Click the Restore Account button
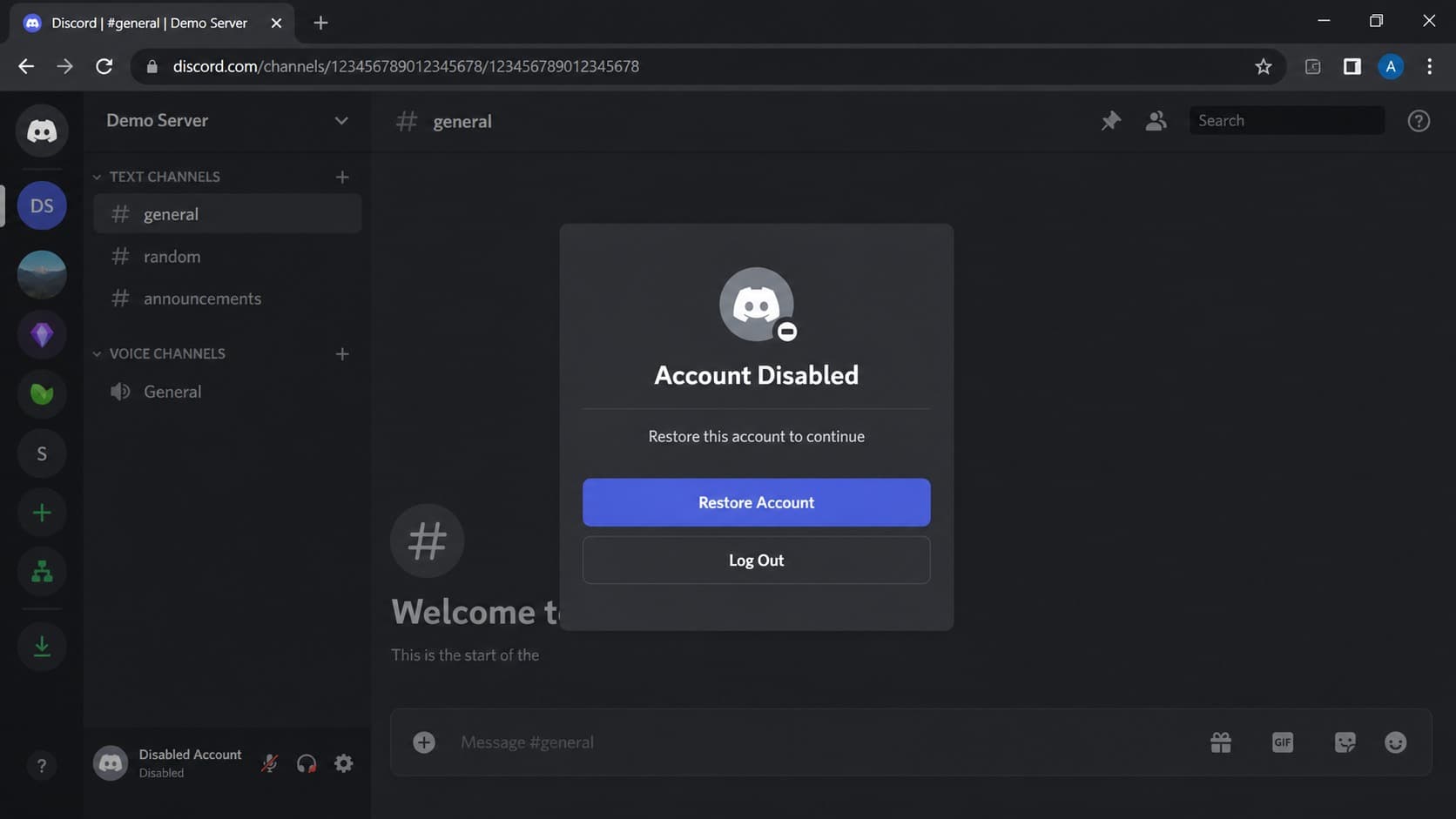Image resolution: width=1456 pixels, height=819 pixels. click(757, 502)
